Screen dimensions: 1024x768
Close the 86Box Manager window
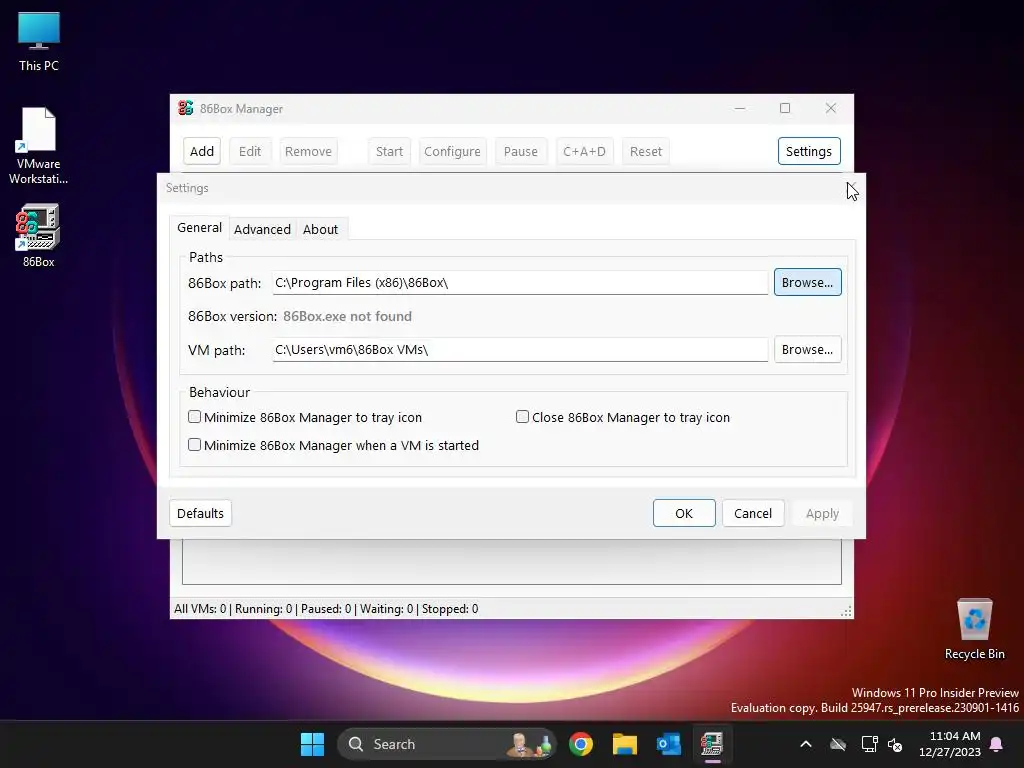[831, 108]
